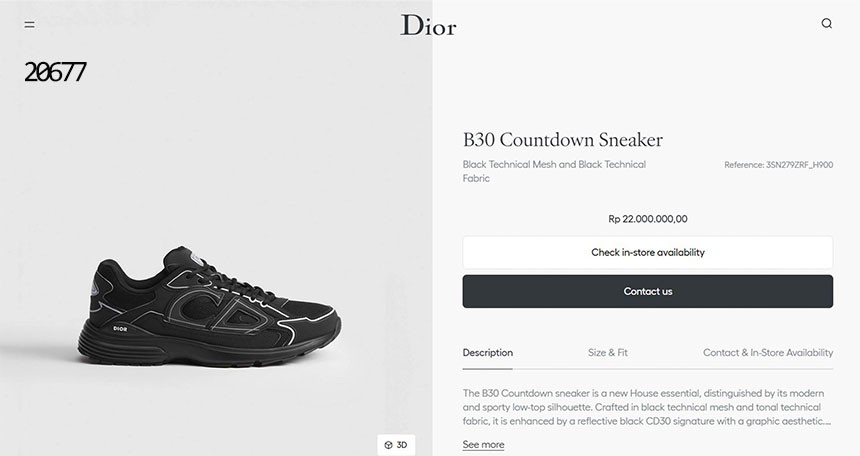Select Contact & In-Store Availability tab
This screenshot has width=860, height=456.
[767, 353]
